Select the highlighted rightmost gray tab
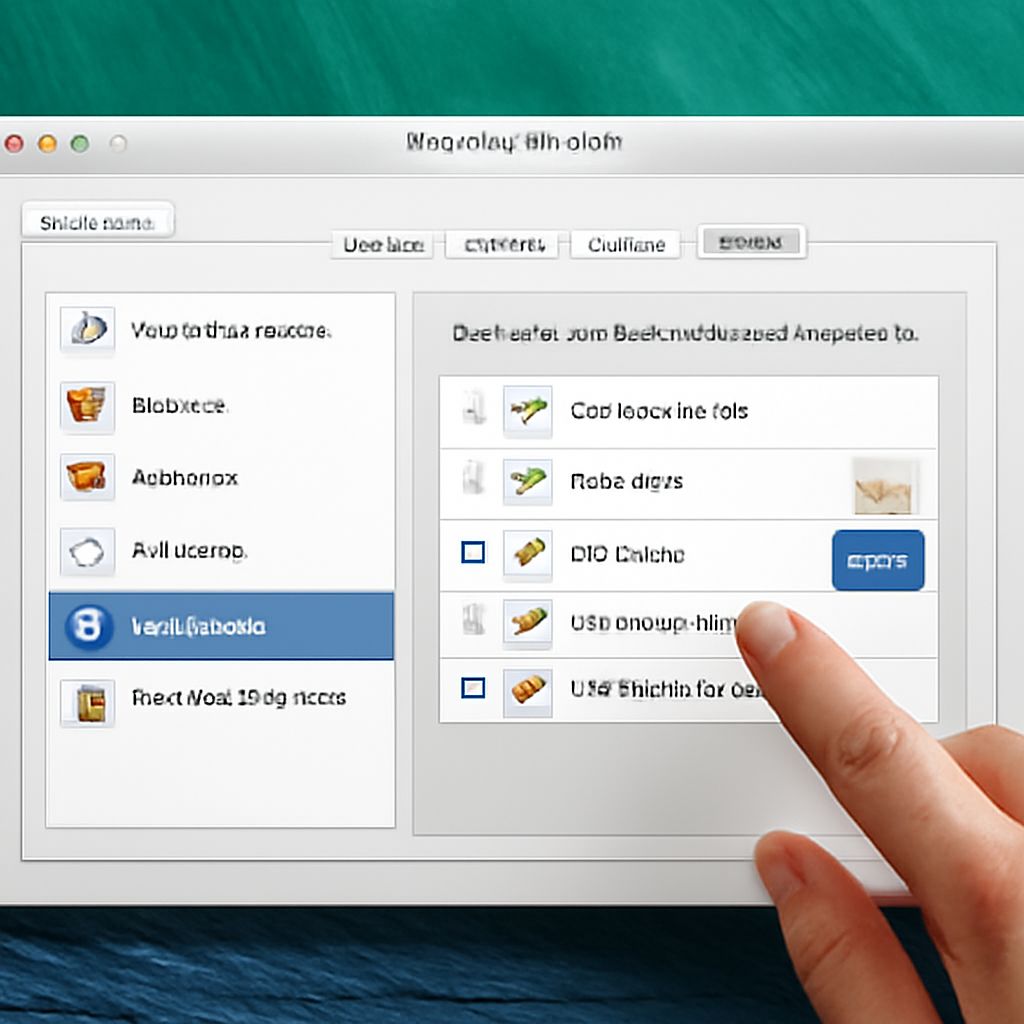Screen dimensions: 1024x1024 (x=751, y=242)
